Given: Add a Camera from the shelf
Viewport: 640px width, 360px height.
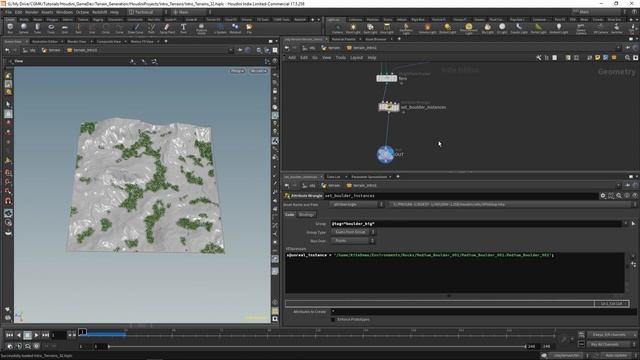Looking at the screenshot, I should pyautogui.click(x=337, y=28).
